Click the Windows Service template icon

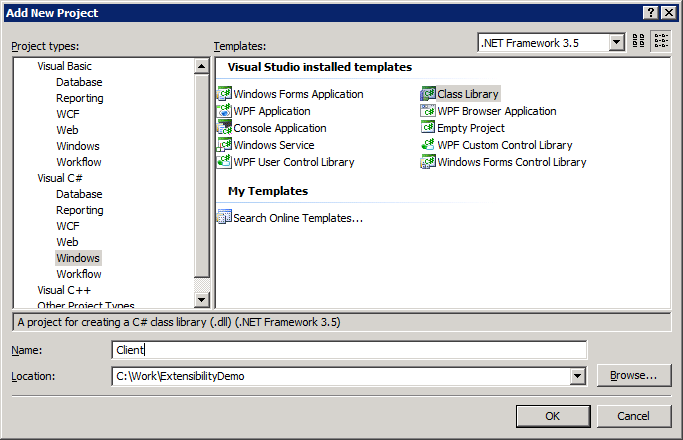point(224,145)
